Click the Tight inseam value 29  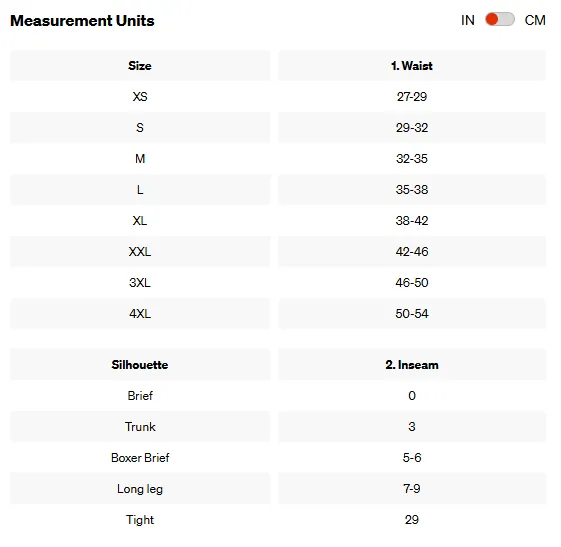(x=412, y=519)
